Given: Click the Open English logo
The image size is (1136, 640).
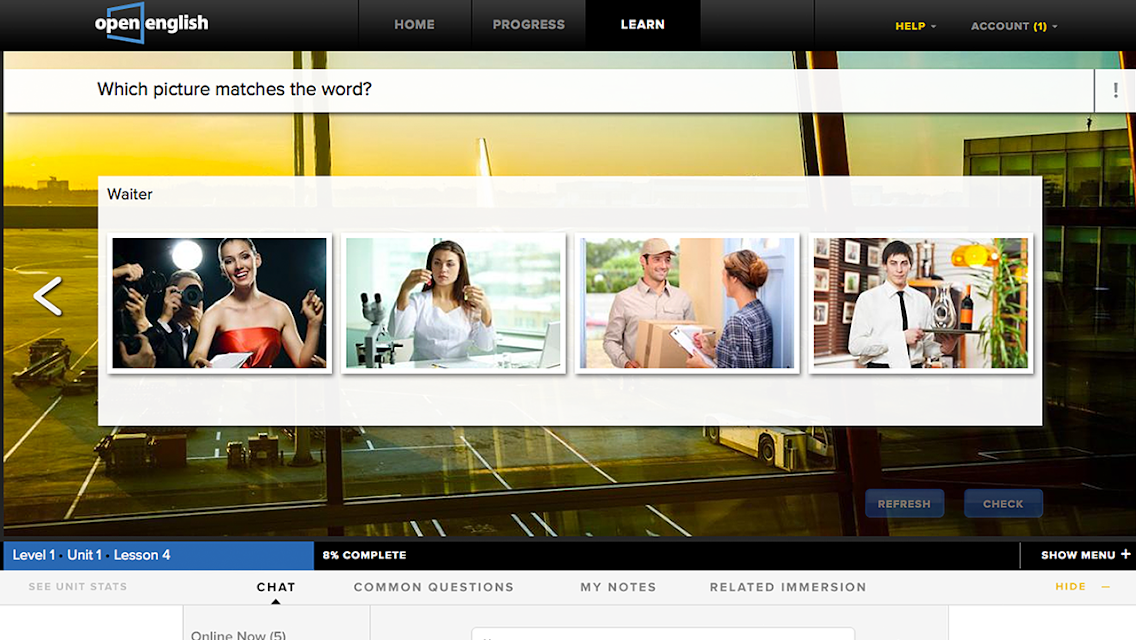Looking at the screenshot, I should coord(151,23).
